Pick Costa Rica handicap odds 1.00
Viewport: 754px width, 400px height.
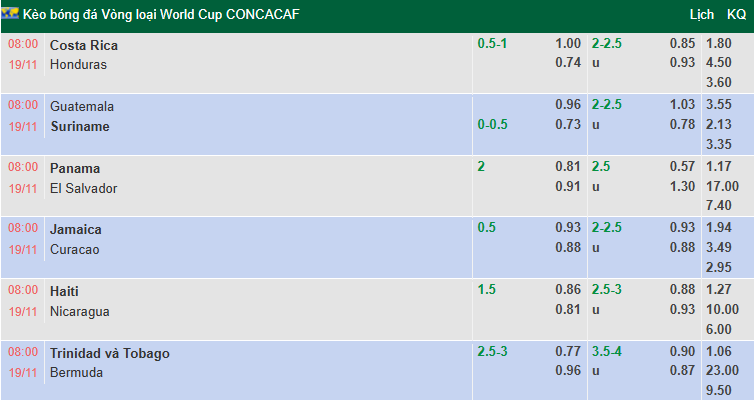tap(568, 43)
